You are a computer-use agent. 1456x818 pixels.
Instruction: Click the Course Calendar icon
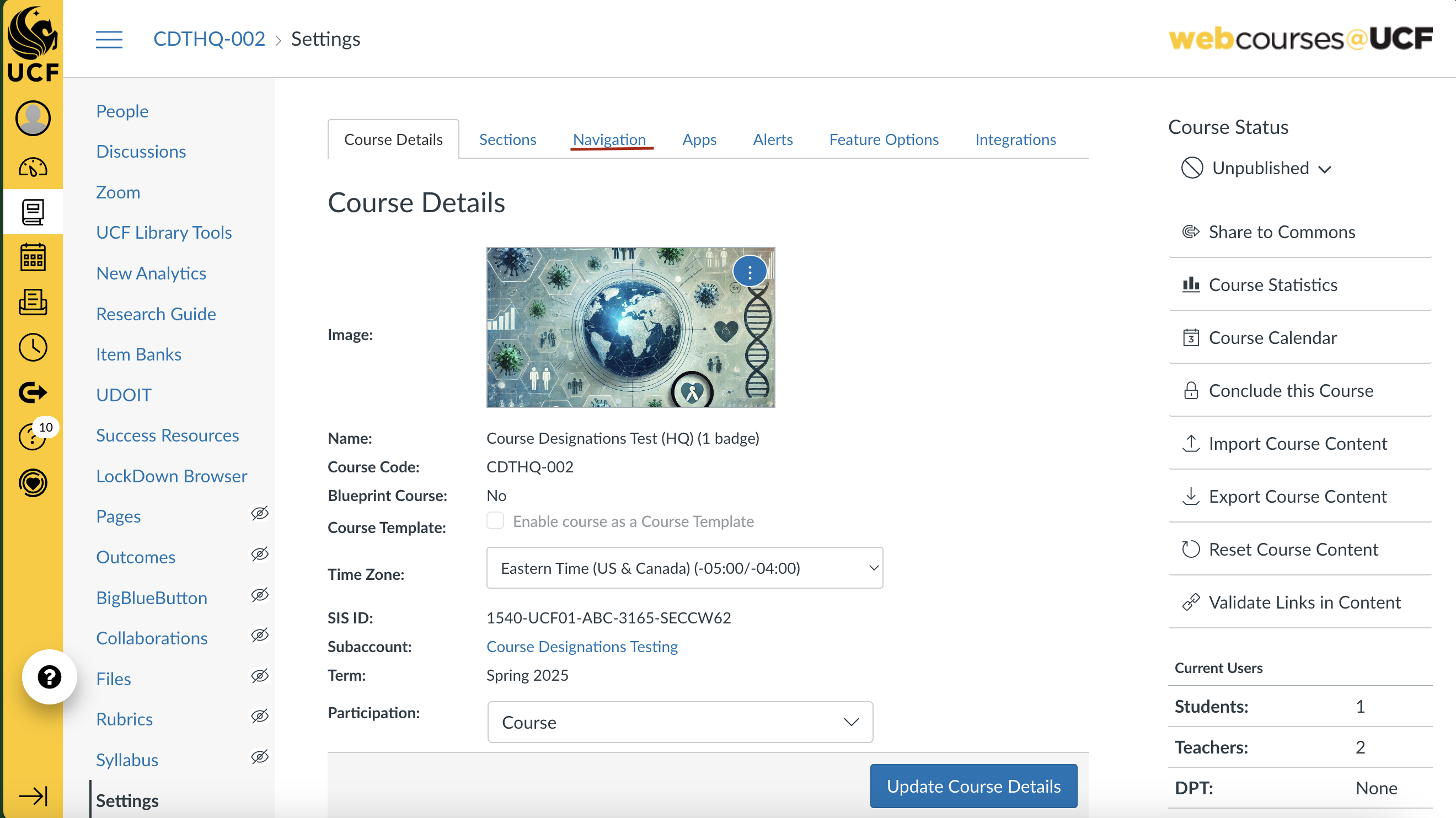pos(1191,337)
